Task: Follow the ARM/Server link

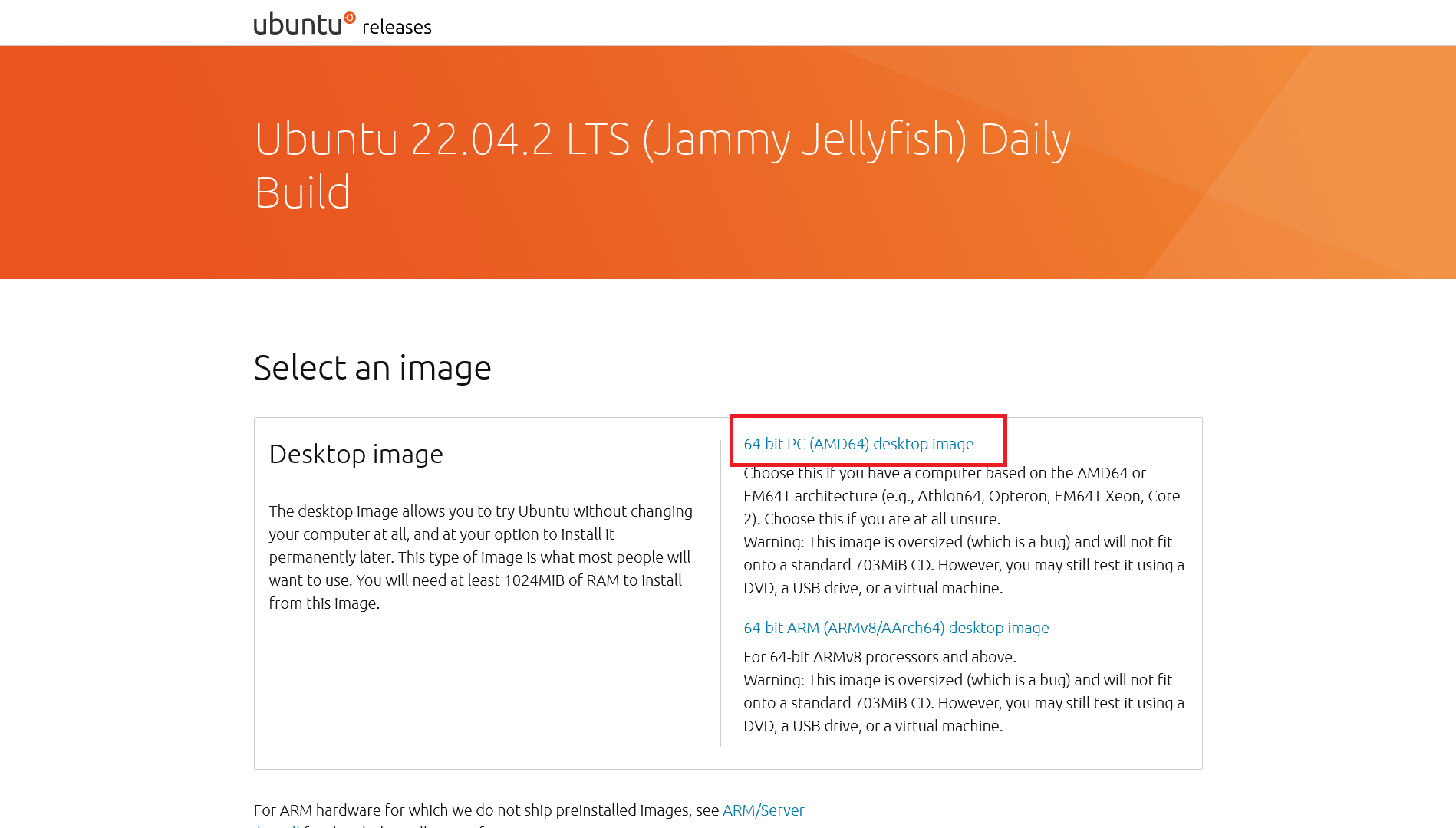Action: tap(763, 810)
